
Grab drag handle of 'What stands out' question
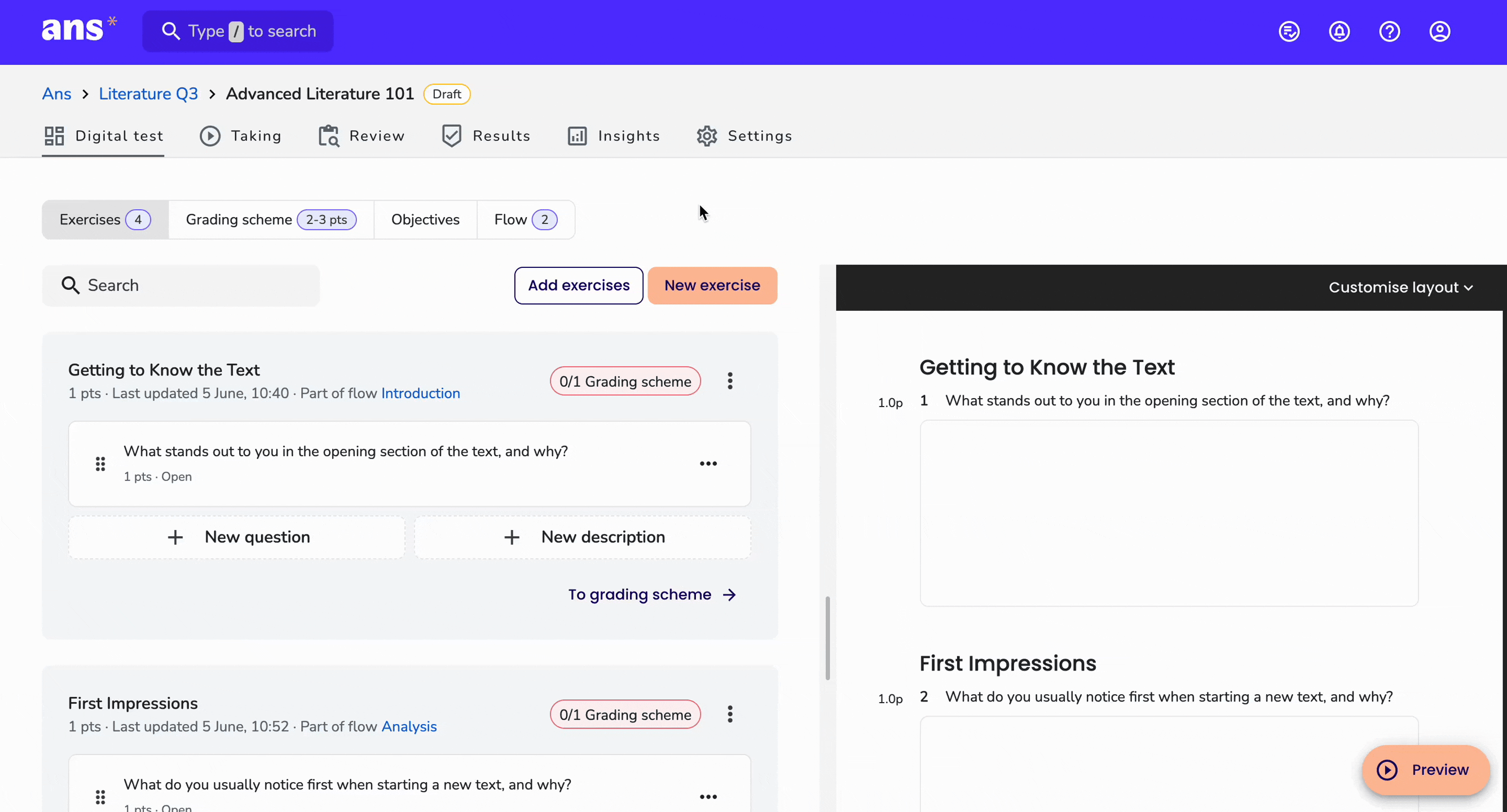pos(100,464)
